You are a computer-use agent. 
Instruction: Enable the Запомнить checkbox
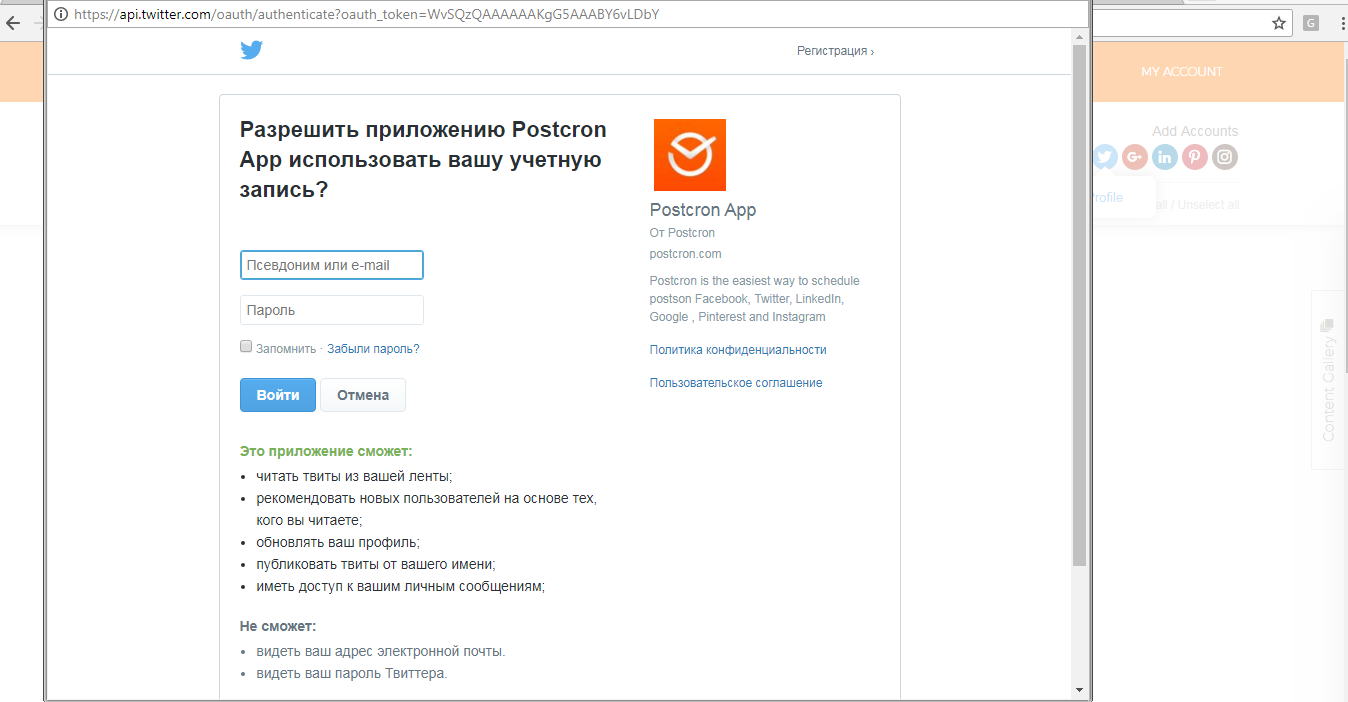pos(245,345)
